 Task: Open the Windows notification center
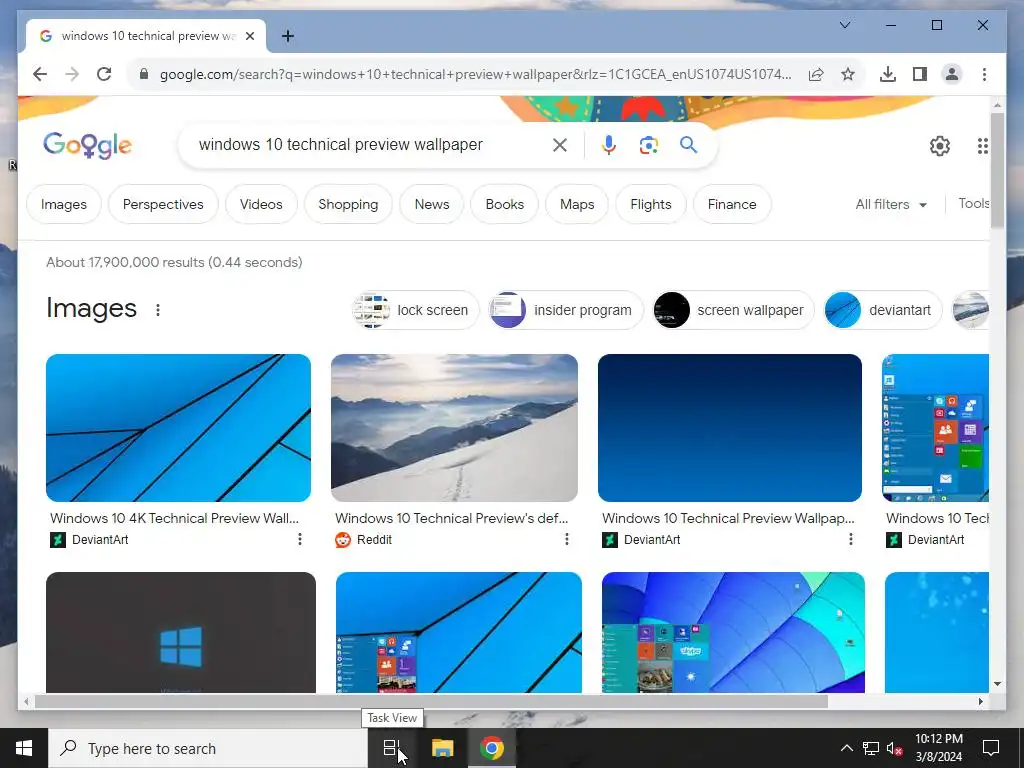pos(991,748)
